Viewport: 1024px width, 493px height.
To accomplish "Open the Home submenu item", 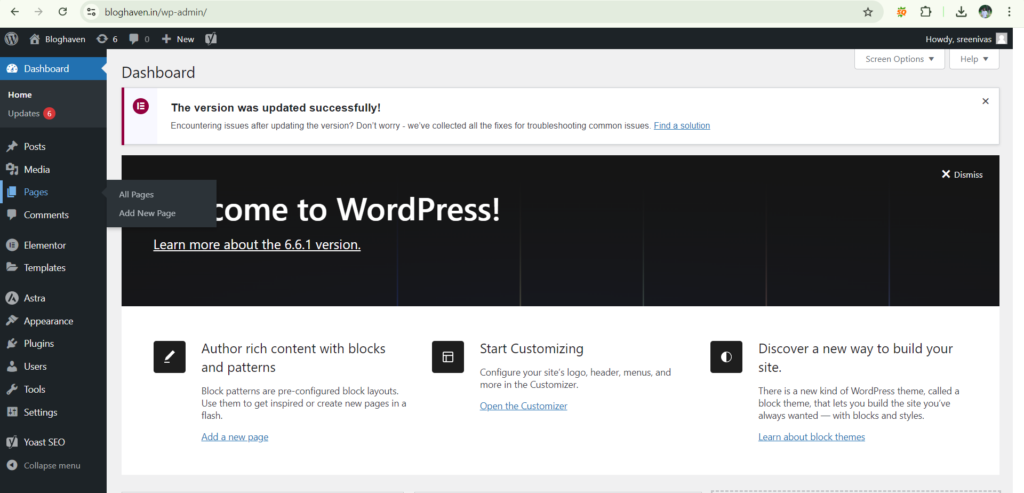I will pos(20,95).
